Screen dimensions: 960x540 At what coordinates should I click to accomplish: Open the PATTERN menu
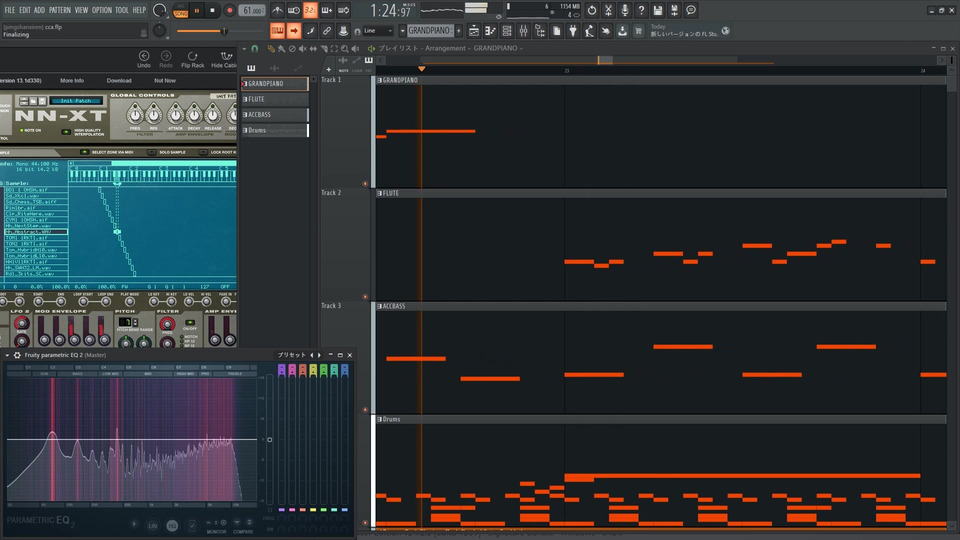coord(60,10)
